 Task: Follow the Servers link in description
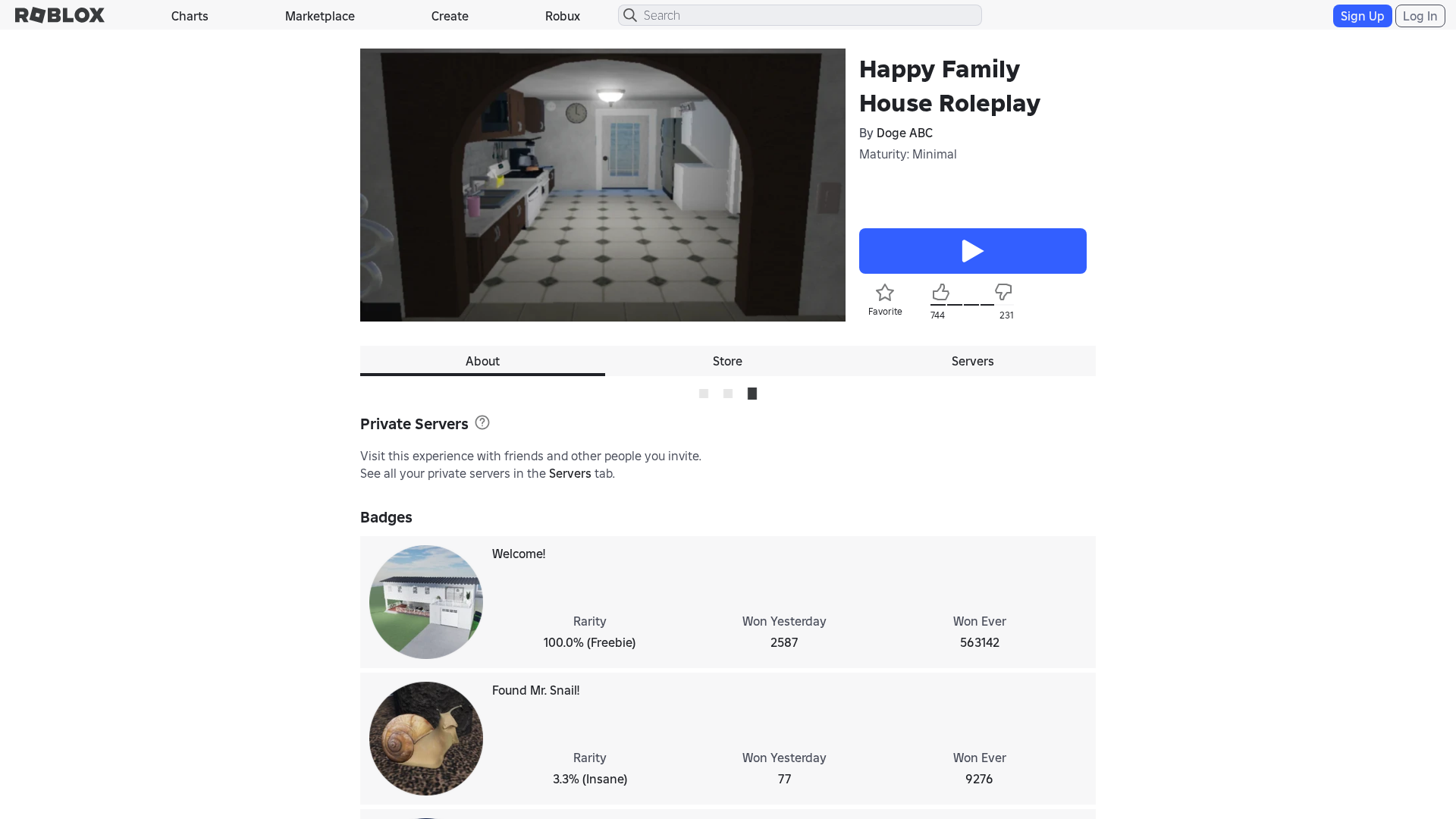[x=570, y=473]
